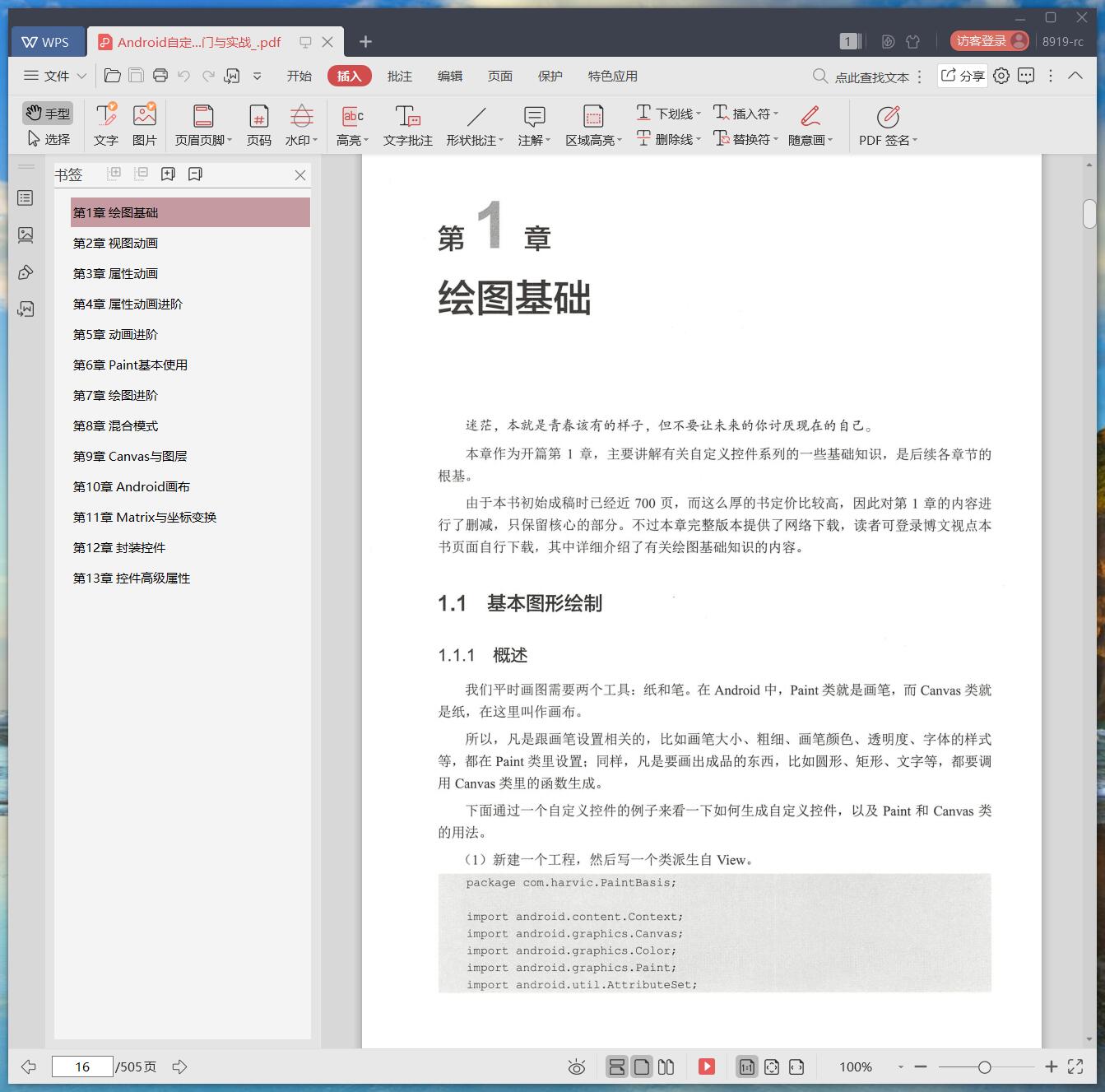The height and width of the screenshot is (1092, 1105).
Task: Click the zoom slider handle
Action: [x=984, y=1067]
